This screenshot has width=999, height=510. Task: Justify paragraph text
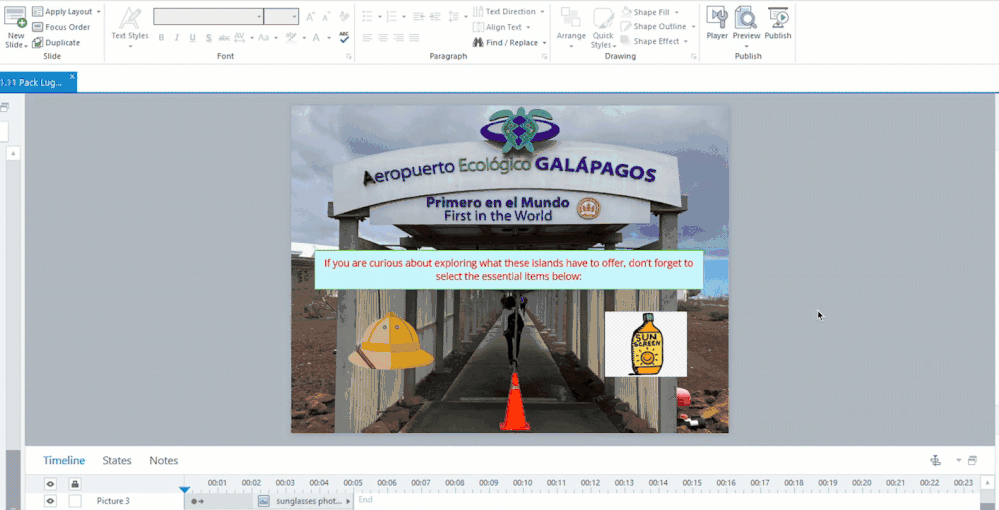(x=414, y=38)
